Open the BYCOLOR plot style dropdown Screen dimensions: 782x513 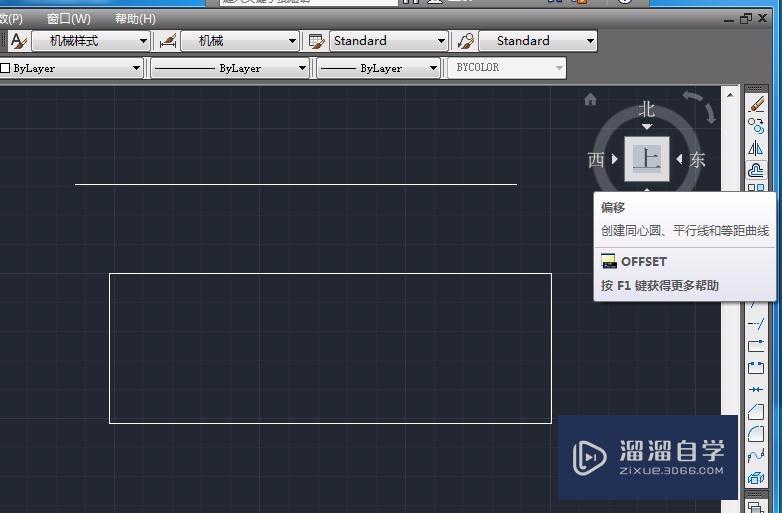click(507, 68)
